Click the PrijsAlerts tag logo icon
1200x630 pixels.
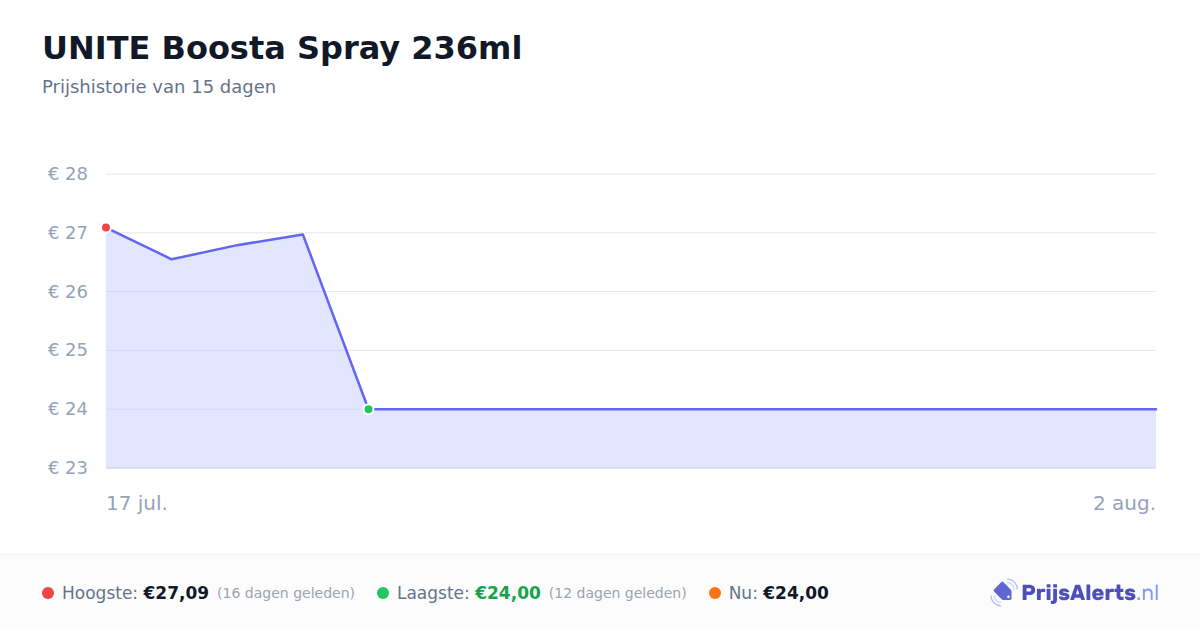pos(1003,593)
